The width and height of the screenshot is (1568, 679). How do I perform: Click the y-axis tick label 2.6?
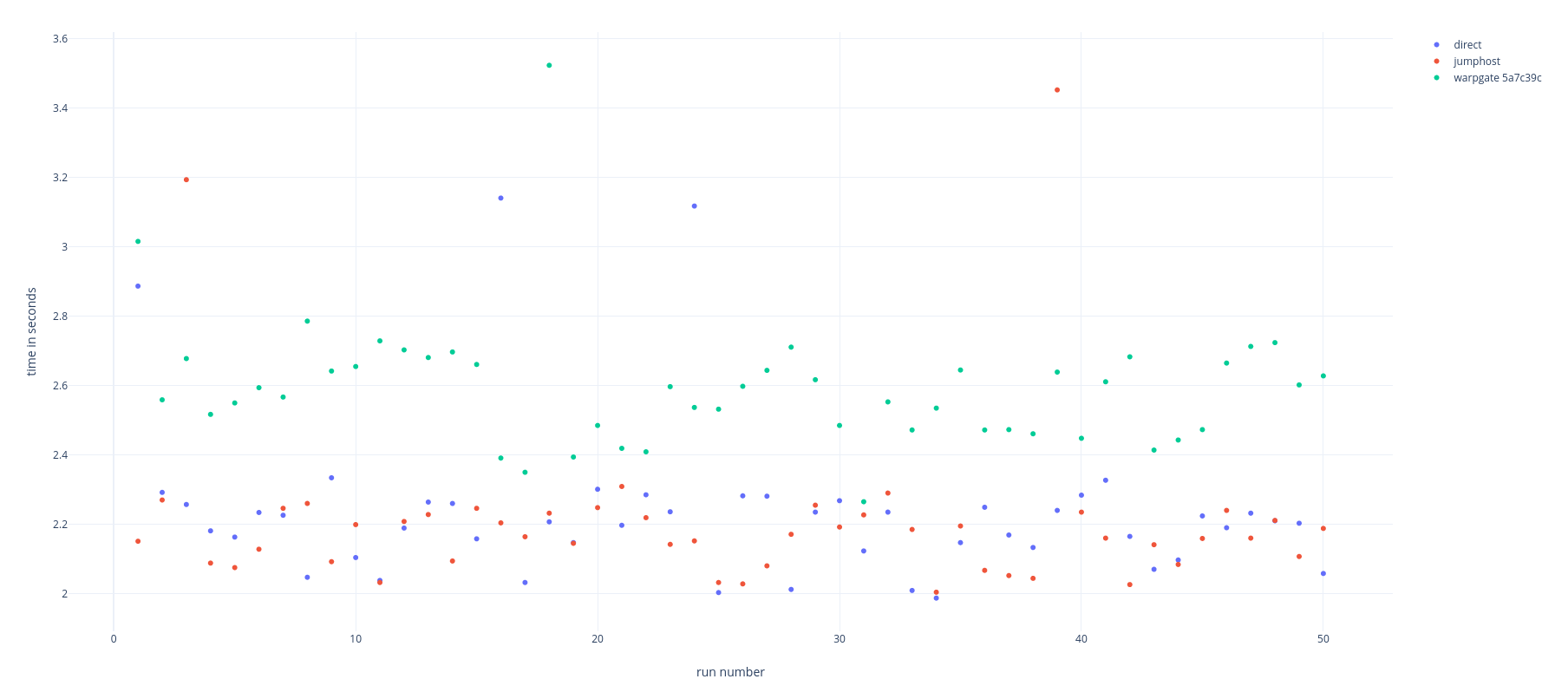tap(60, 386)
